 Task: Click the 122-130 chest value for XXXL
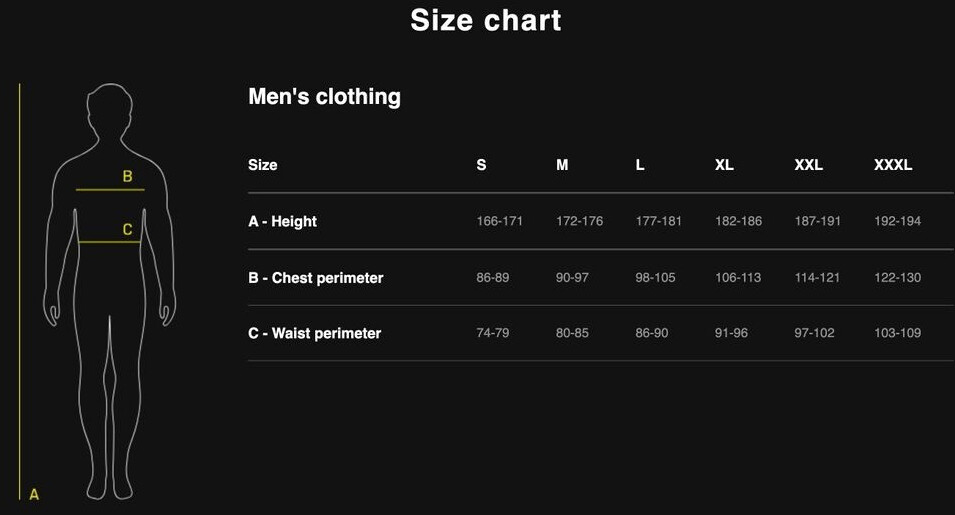tap(897, 277)
